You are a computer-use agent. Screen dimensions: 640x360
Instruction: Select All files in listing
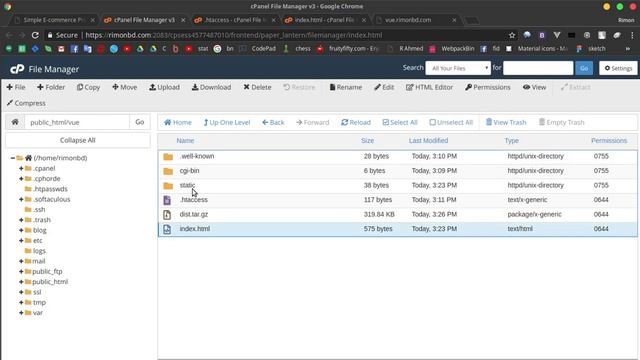tap(400, 122)
